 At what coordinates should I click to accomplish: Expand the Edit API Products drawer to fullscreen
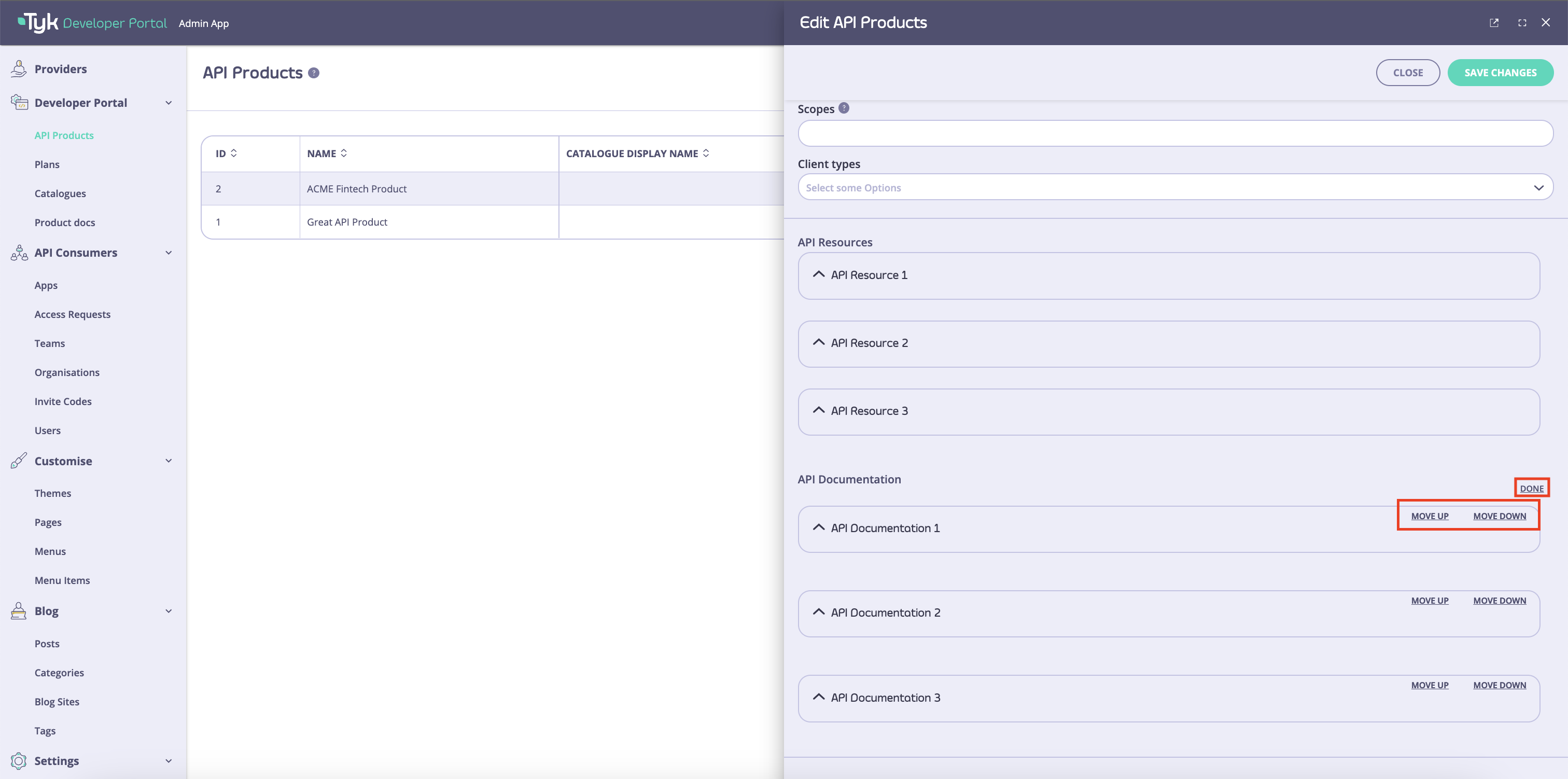pos(1522,22)
